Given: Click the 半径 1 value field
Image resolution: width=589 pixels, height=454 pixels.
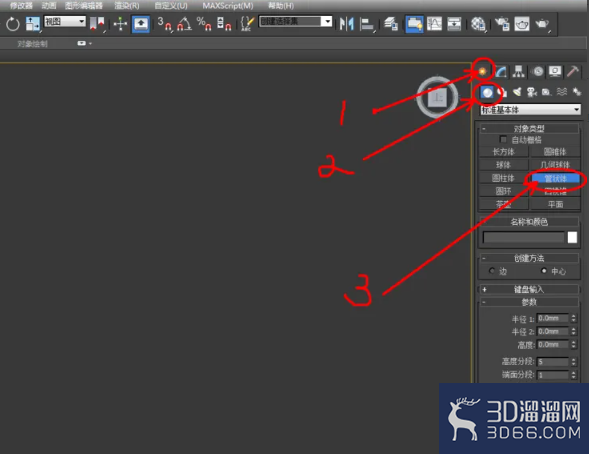Looking at the screenshot, I should (552, 318).
